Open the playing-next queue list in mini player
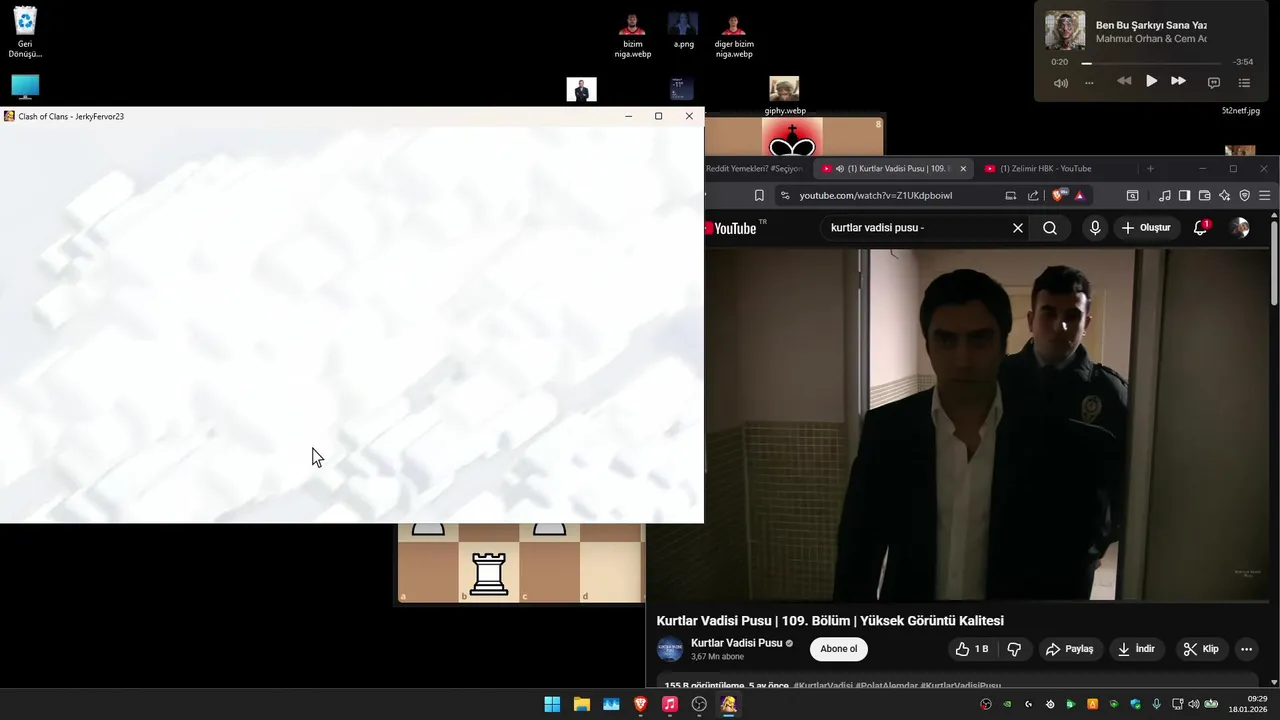 tap(1244, 83)
